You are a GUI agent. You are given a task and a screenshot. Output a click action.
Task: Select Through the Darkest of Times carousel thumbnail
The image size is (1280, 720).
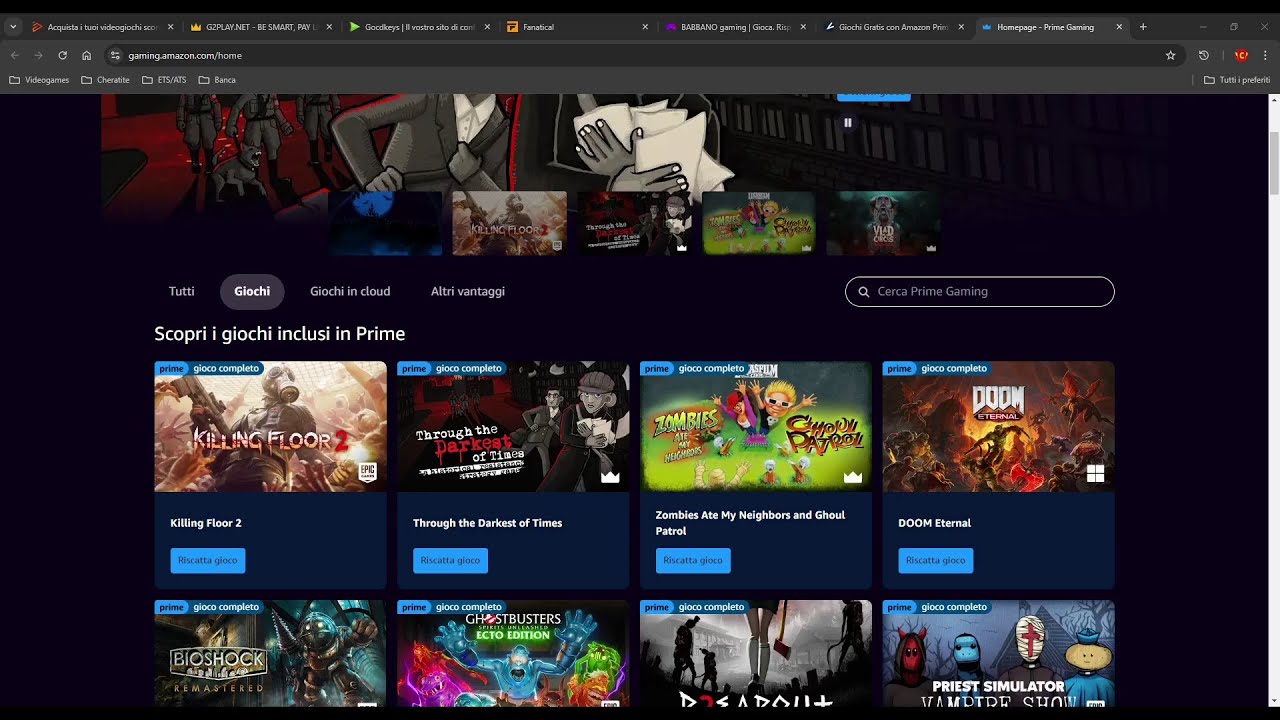pyautogui.click(x=634, y=223)
